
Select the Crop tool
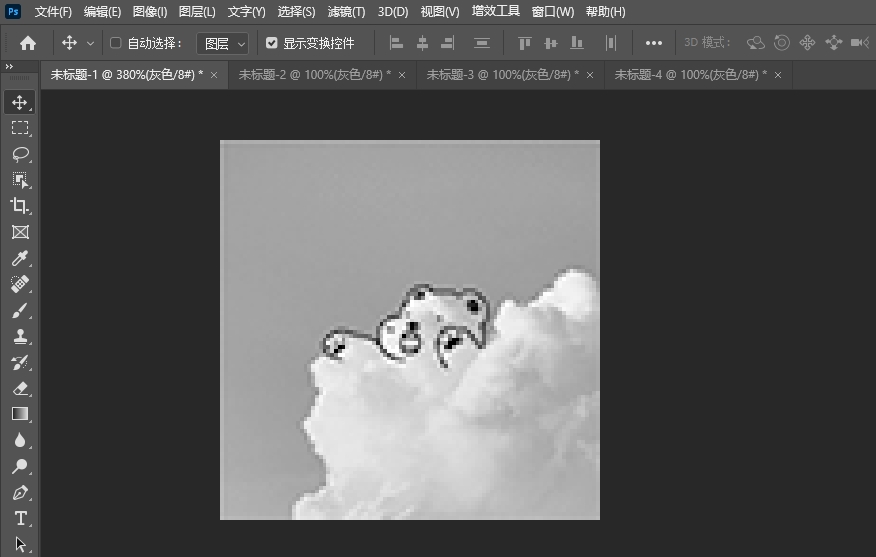[20, 206]
